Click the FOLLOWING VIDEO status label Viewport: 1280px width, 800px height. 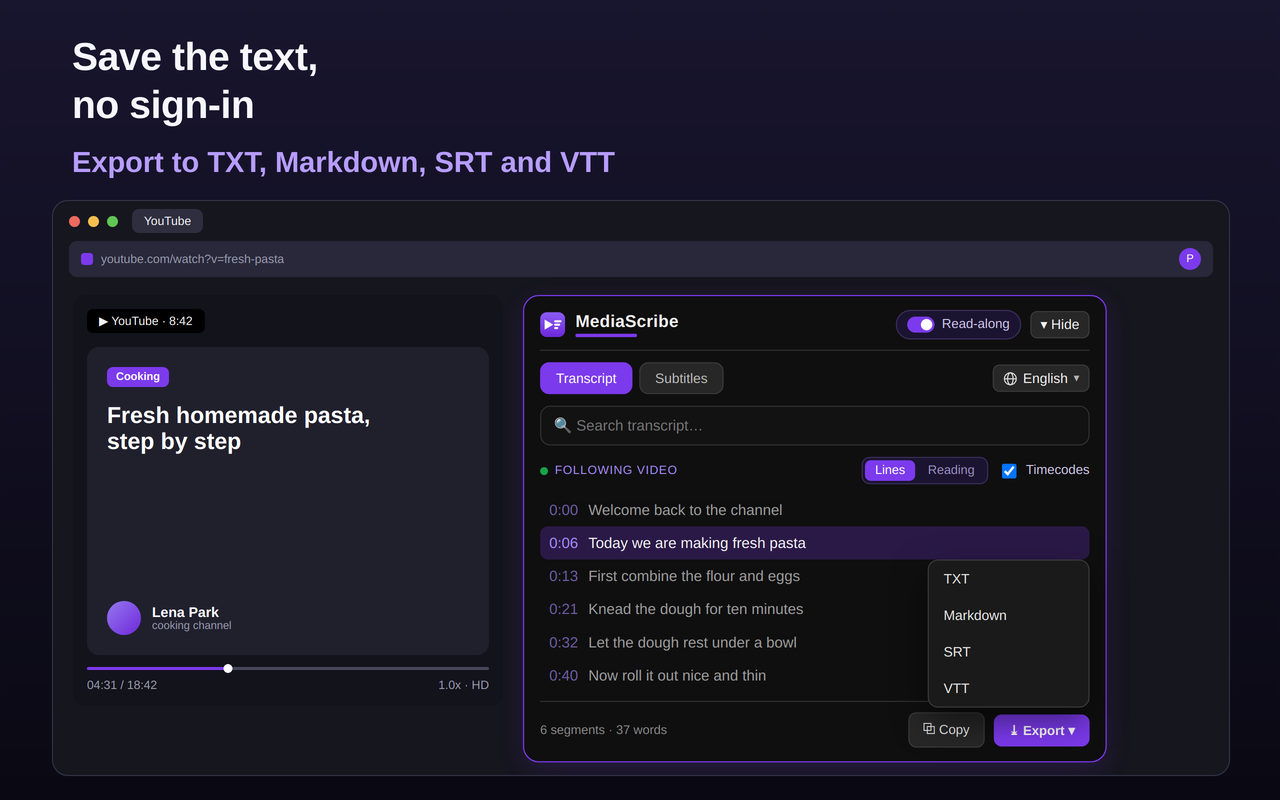(x=616, y=470)
